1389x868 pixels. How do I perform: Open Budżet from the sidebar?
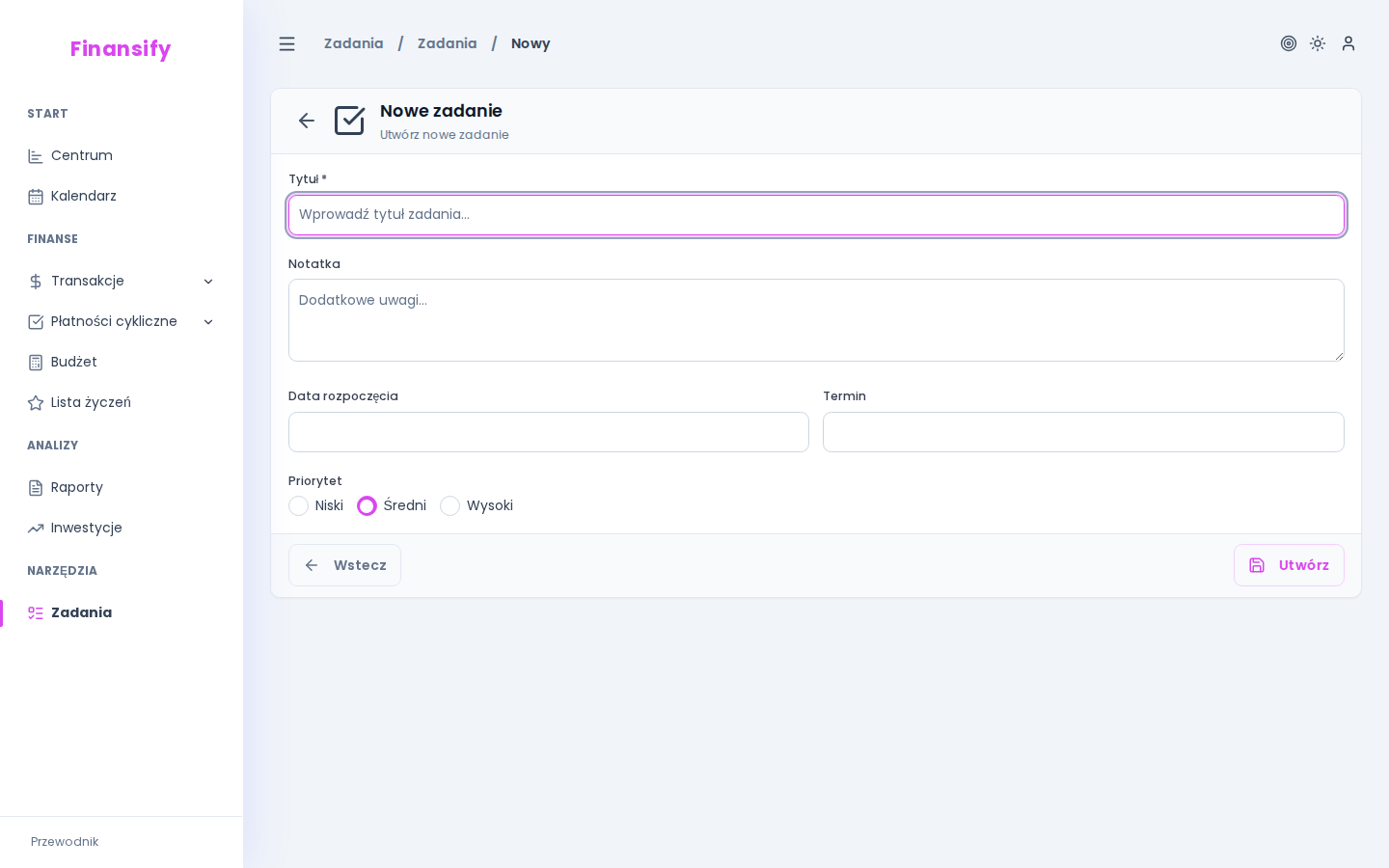tap(73, 362)
